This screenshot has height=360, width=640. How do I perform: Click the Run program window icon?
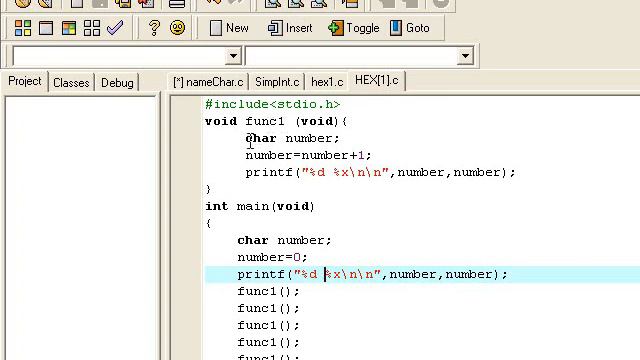pos(46,28)
